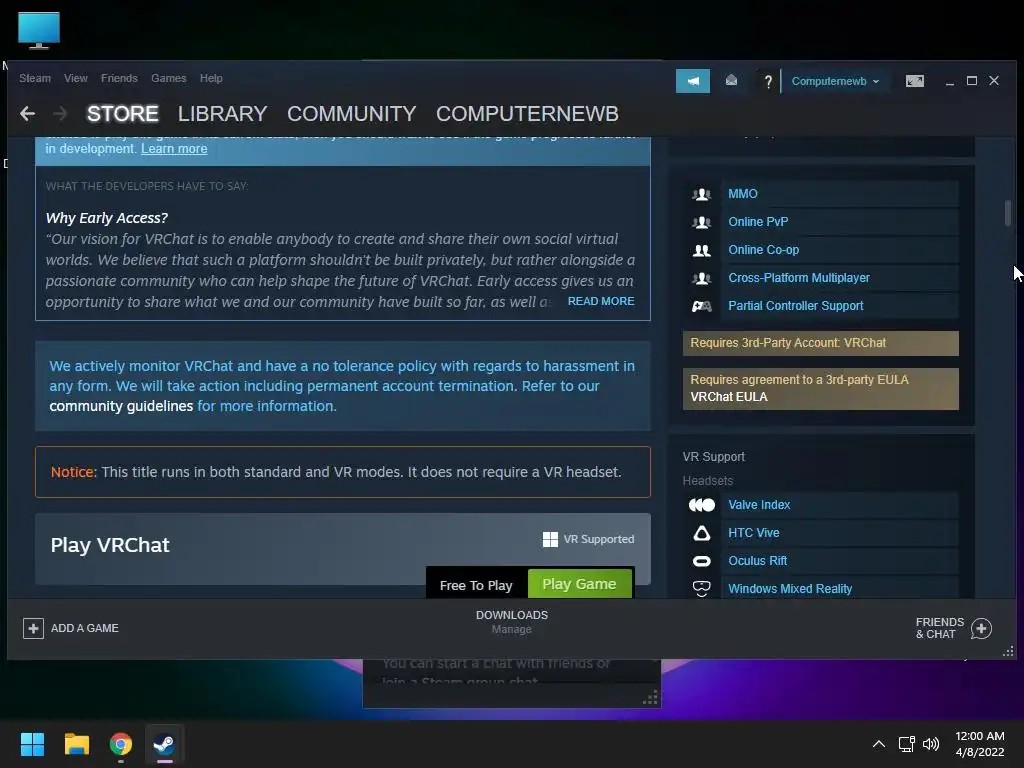Click the store page vertical scrollbar thumb
The image size is (1024, 768).
pyautogui.click(x=1008, y=214)
